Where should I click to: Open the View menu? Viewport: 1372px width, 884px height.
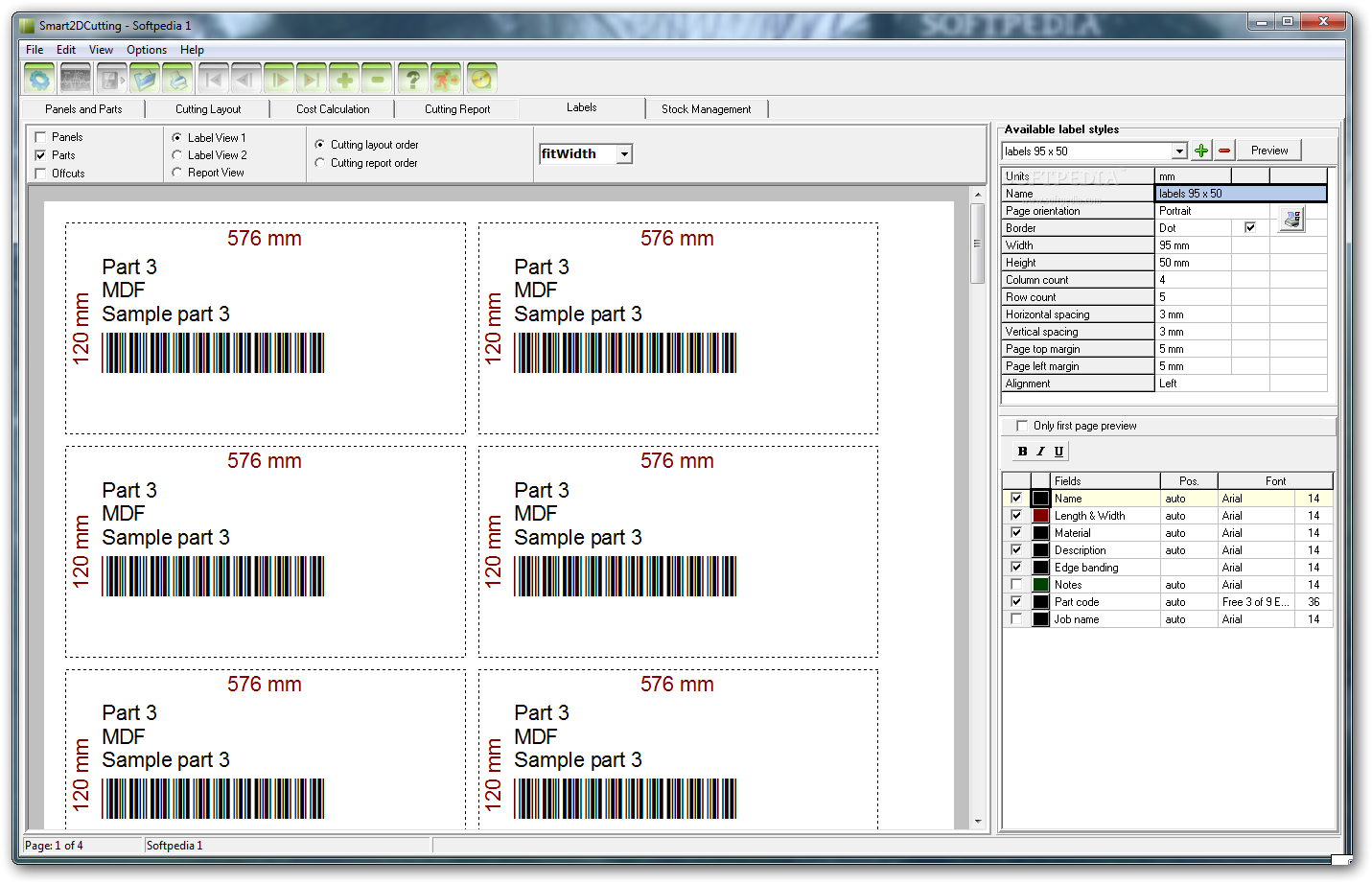point(101,50)
